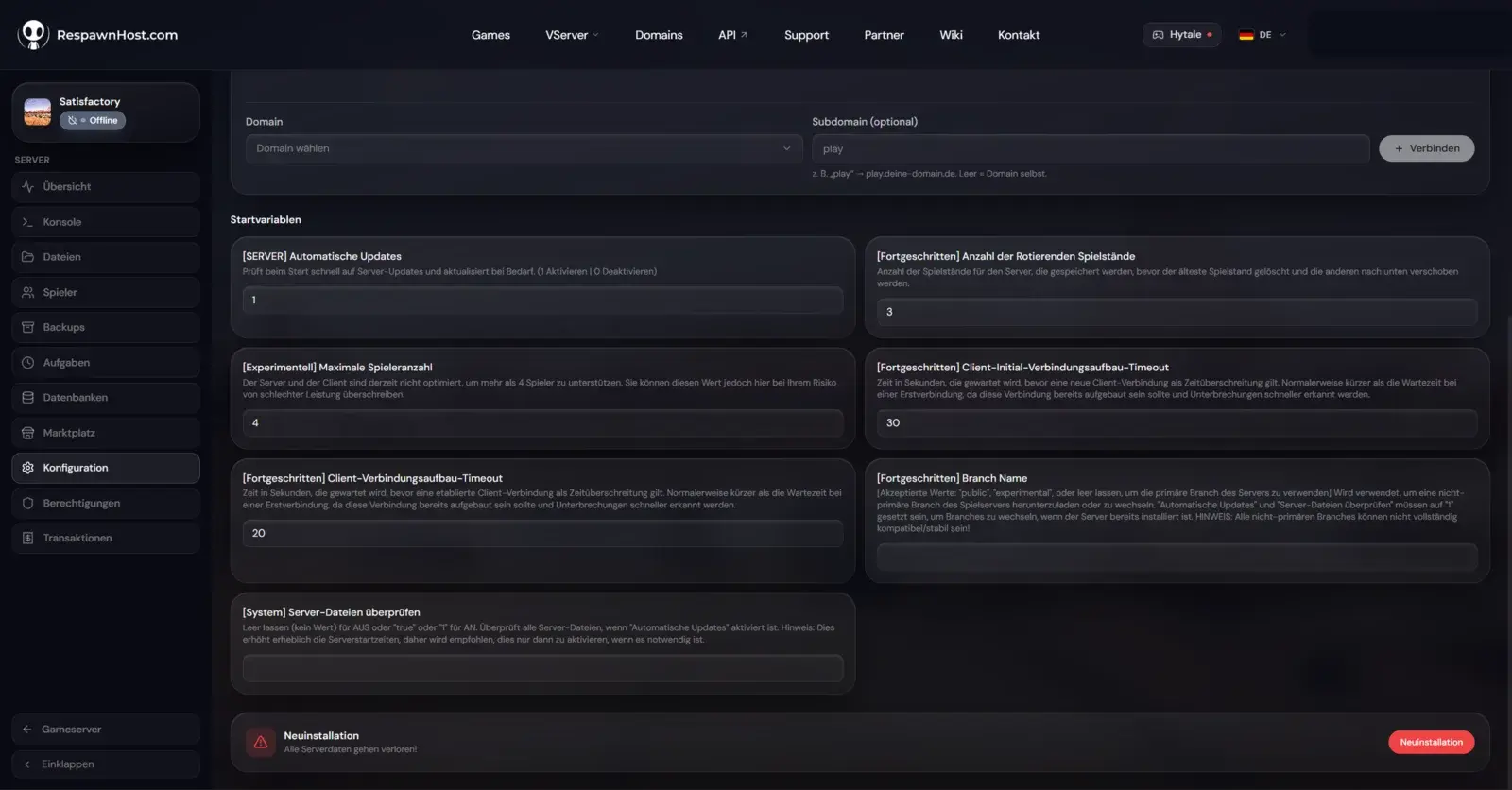The height and width of the screenshot is (790, 1512).
Task: Click the Offline status badge
Action: pyautogui.click(x=93, y=121)
